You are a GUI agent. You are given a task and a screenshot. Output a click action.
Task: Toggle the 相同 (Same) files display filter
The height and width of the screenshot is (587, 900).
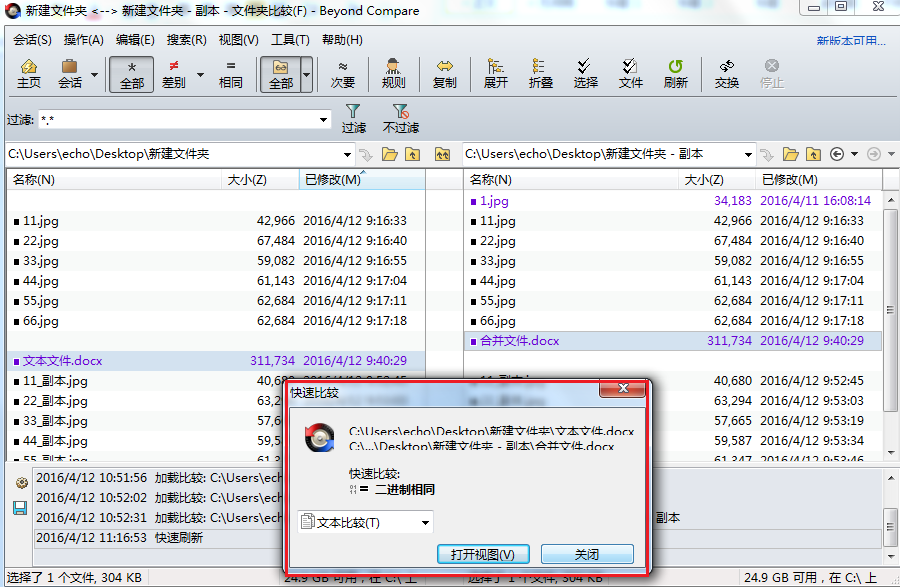point(231,73)
